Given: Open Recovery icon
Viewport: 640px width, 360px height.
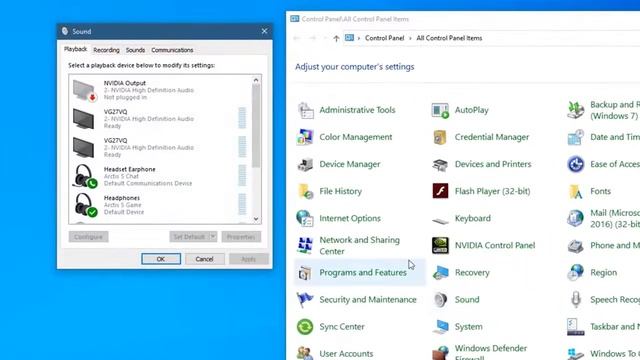Looking at the screenshot, I should click(x=440, y=272).
